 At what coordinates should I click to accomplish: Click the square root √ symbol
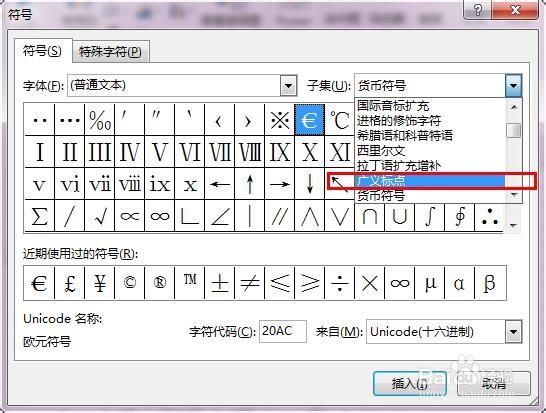[100, 216]
